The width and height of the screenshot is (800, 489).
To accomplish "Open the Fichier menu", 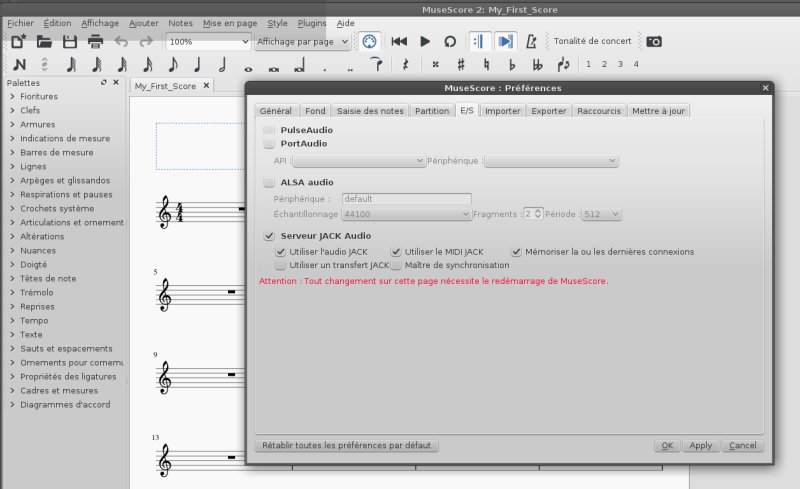I will pos(20,23).
